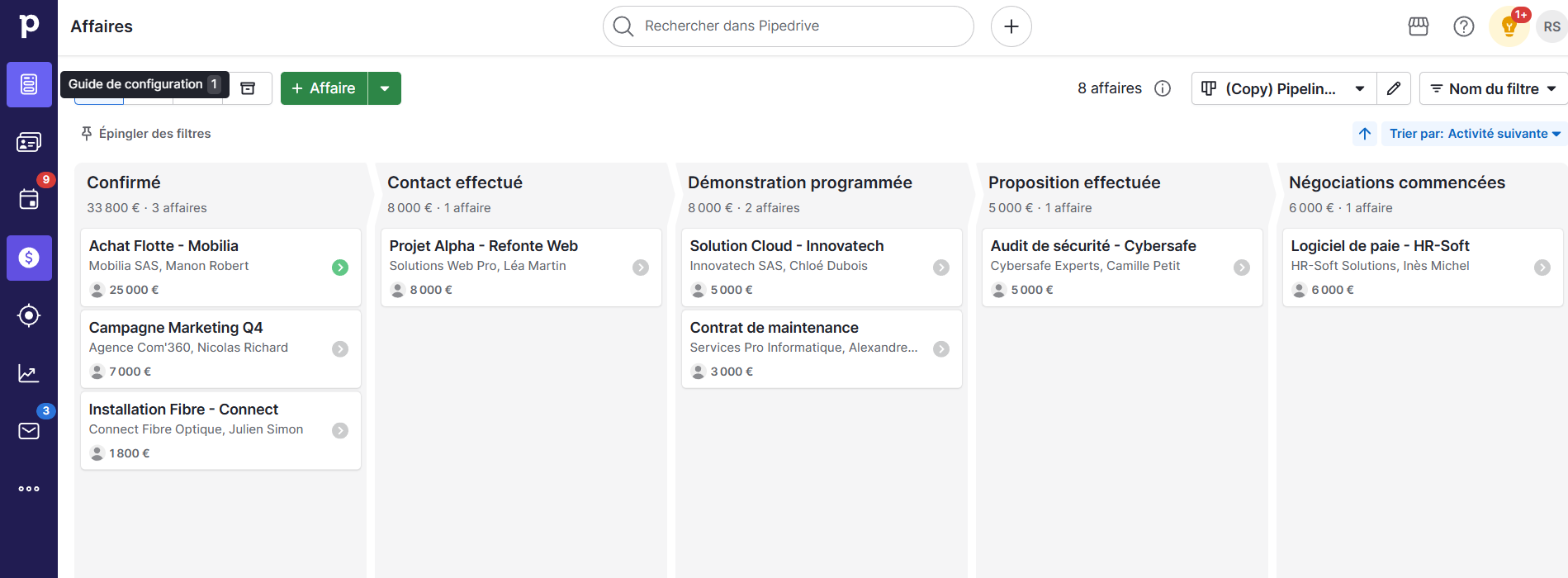Click activity arrow on Projet Alpha card
Viewport: 1568px width, 578px height.
(641, 268)
